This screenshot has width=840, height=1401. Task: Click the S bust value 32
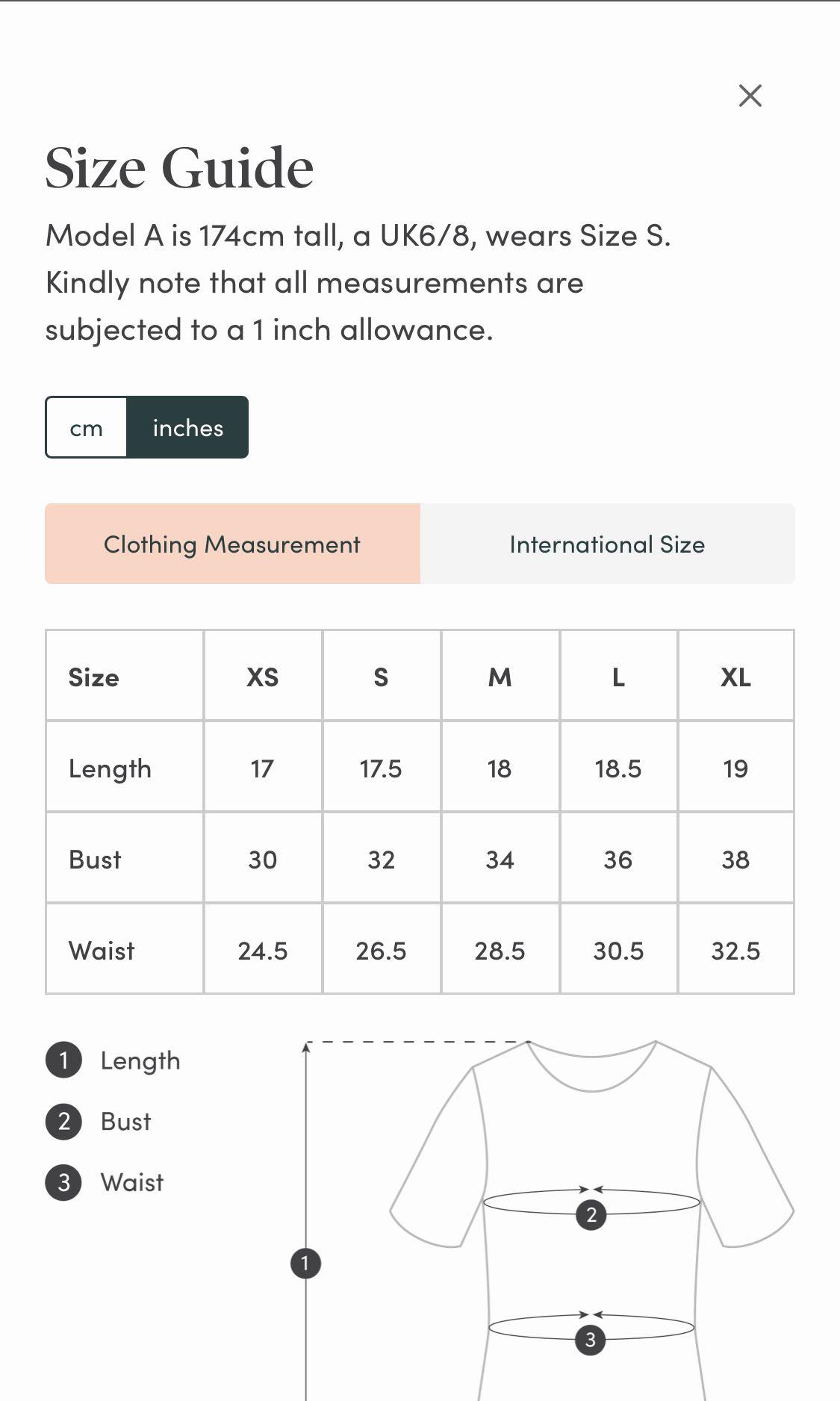click(381, 860)
